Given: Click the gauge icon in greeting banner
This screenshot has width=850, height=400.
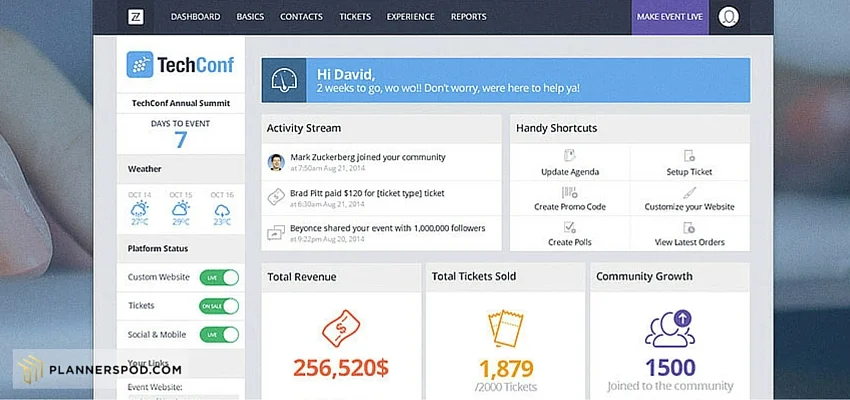Looking at the screenshot, I should tap(284, 80).
